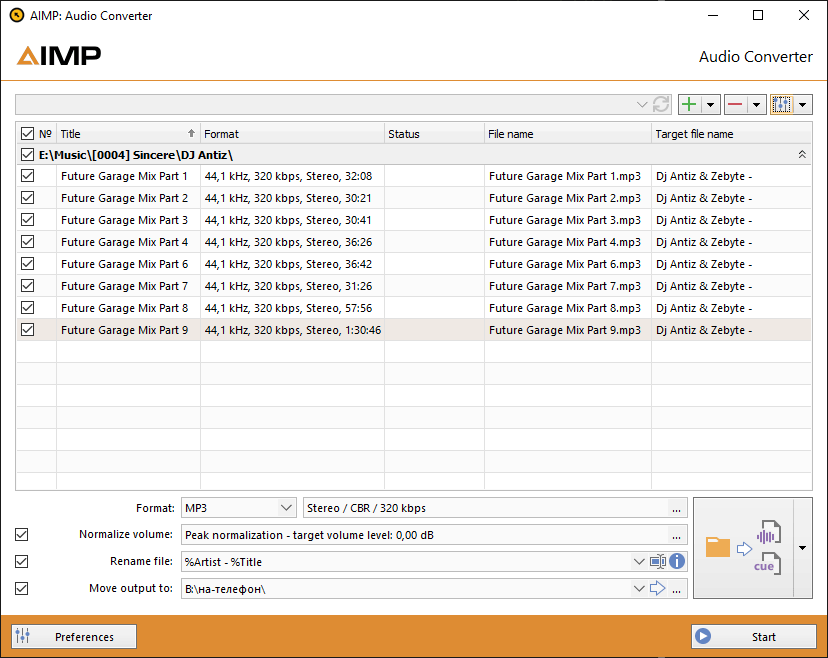This screenshot has width=828, height=658.
Task: Click the green Add files icon
Action: (x=689, y=104)
